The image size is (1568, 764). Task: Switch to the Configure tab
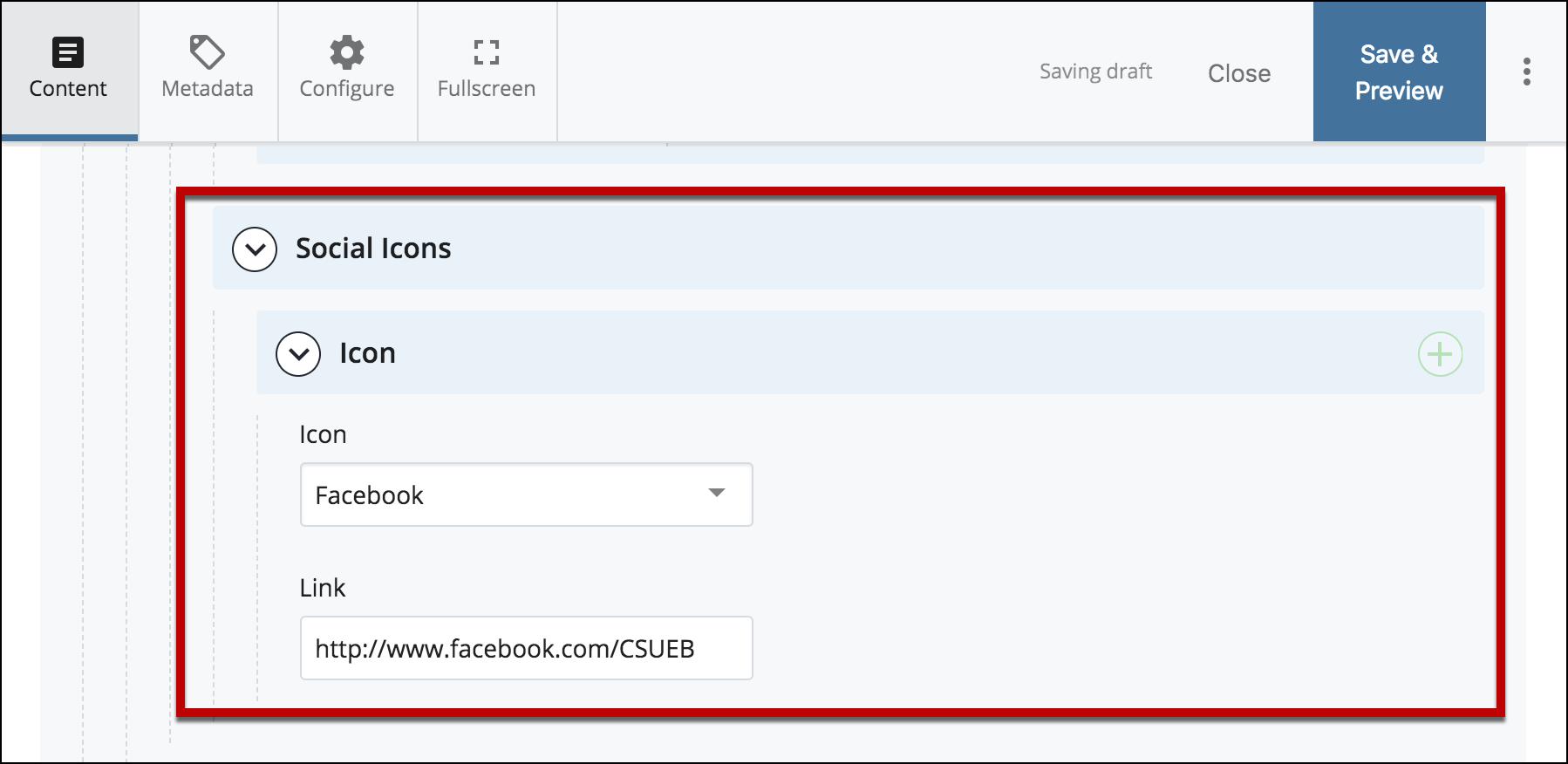[347, 72]
